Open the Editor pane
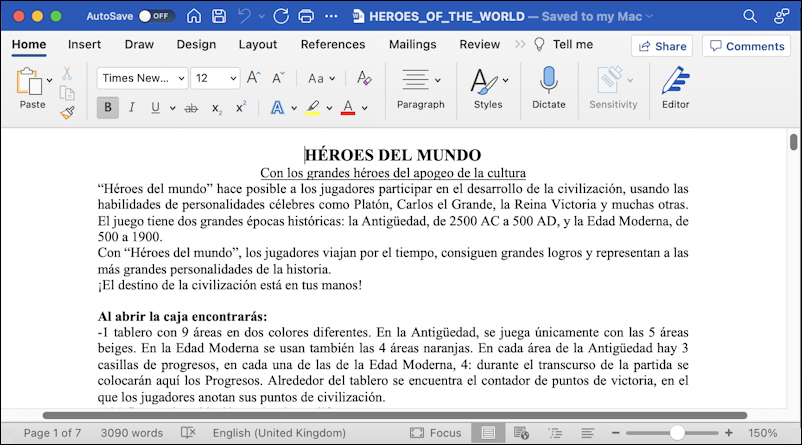The width and height of the screenshot is (802, 445). point(675,88)
